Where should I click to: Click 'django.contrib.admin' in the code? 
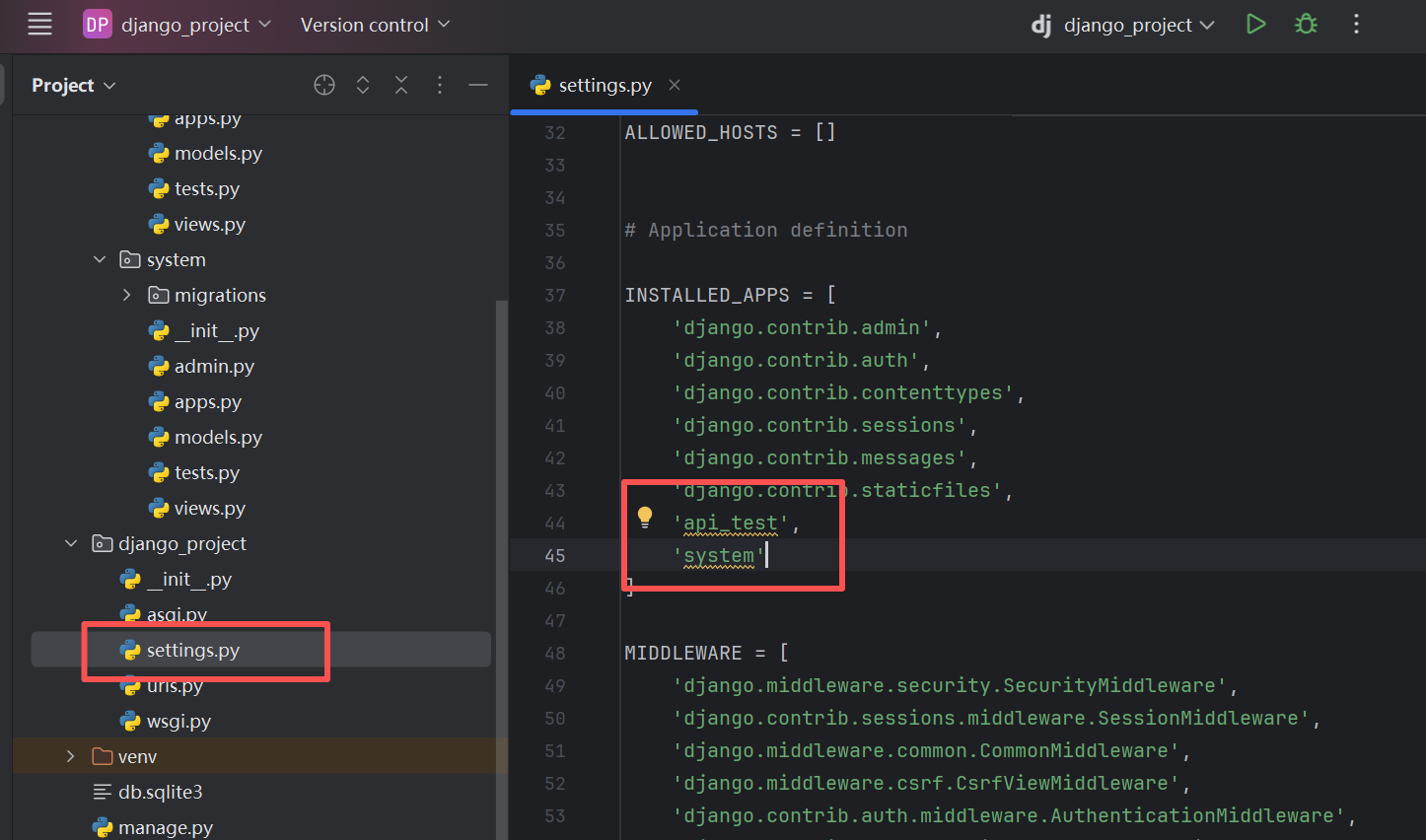click(x=802, y=327)
